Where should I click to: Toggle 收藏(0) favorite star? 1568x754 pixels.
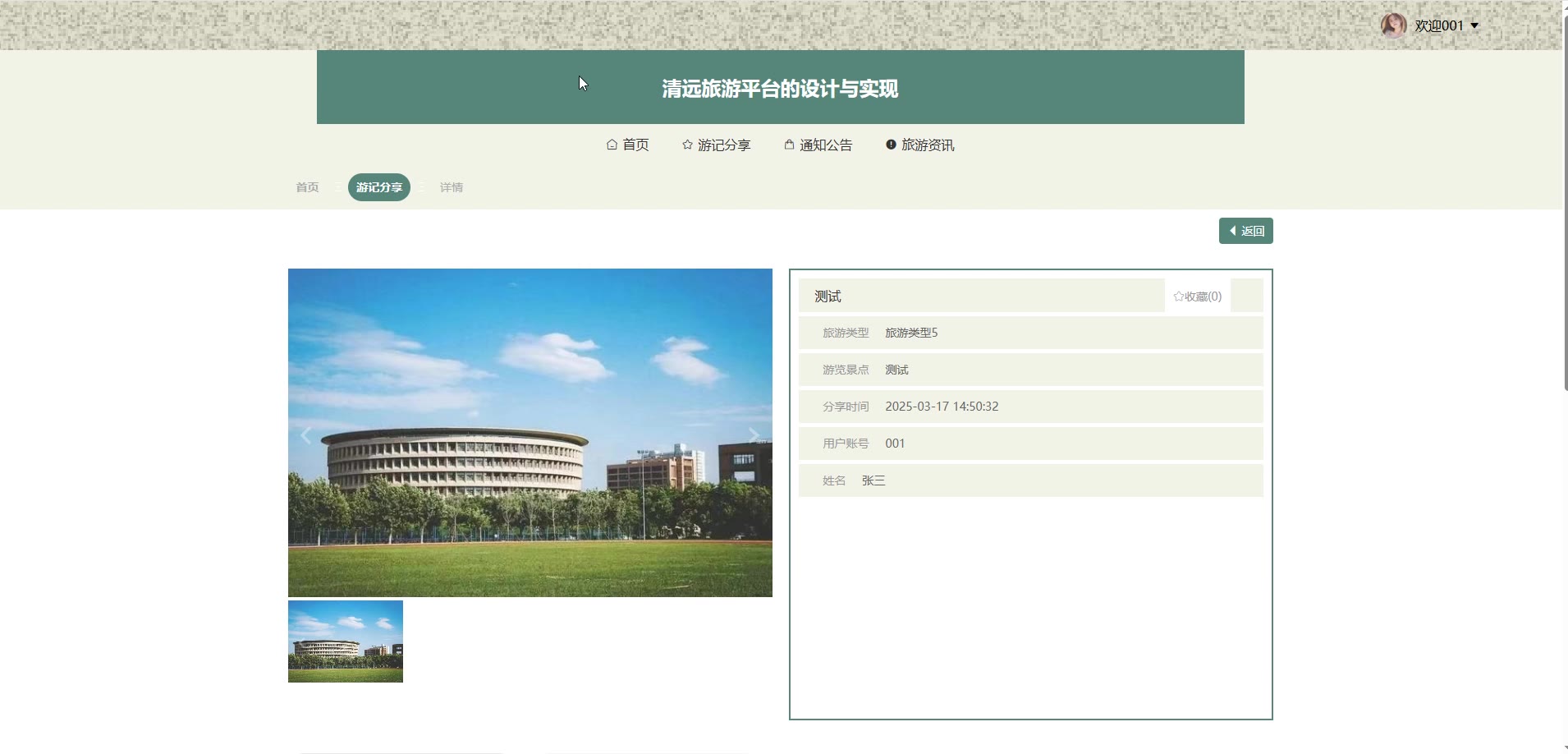[1198, 297]
